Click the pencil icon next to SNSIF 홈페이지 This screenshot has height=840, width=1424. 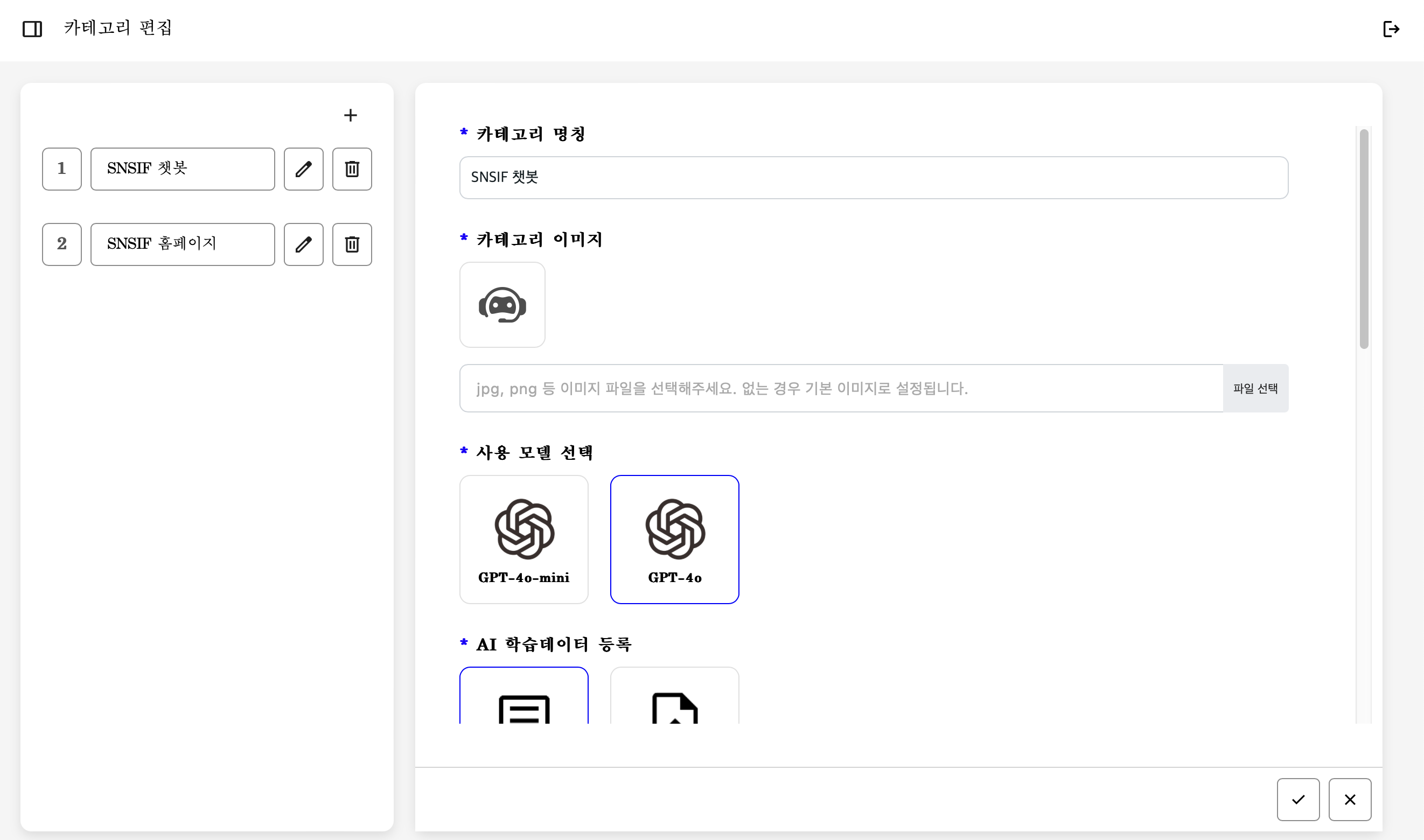coord(303,244)
